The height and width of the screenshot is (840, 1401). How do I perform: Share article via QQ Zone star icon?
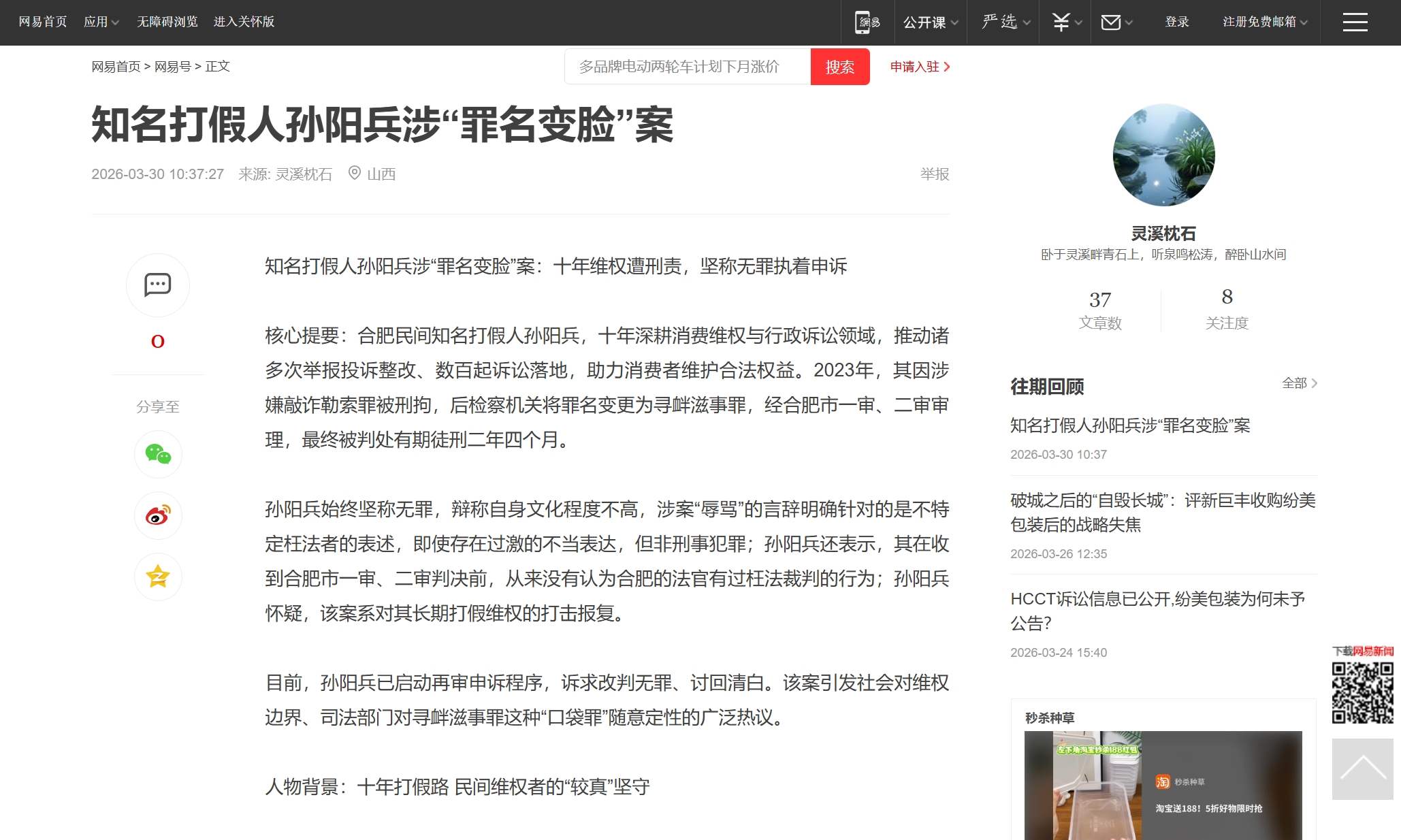(158, 577)
